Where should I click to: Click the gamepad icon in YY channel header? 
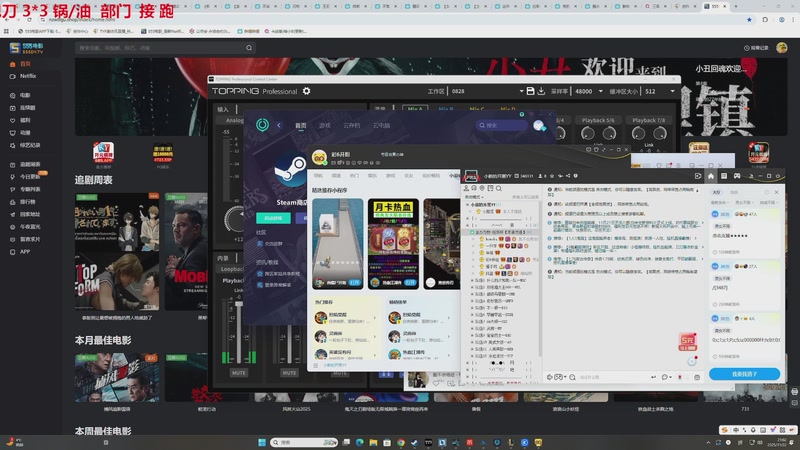click(737, 176)
